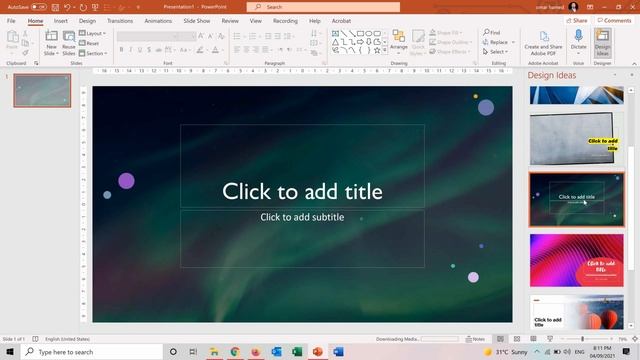Open the Design Ideas pane options dropdown

615,75
